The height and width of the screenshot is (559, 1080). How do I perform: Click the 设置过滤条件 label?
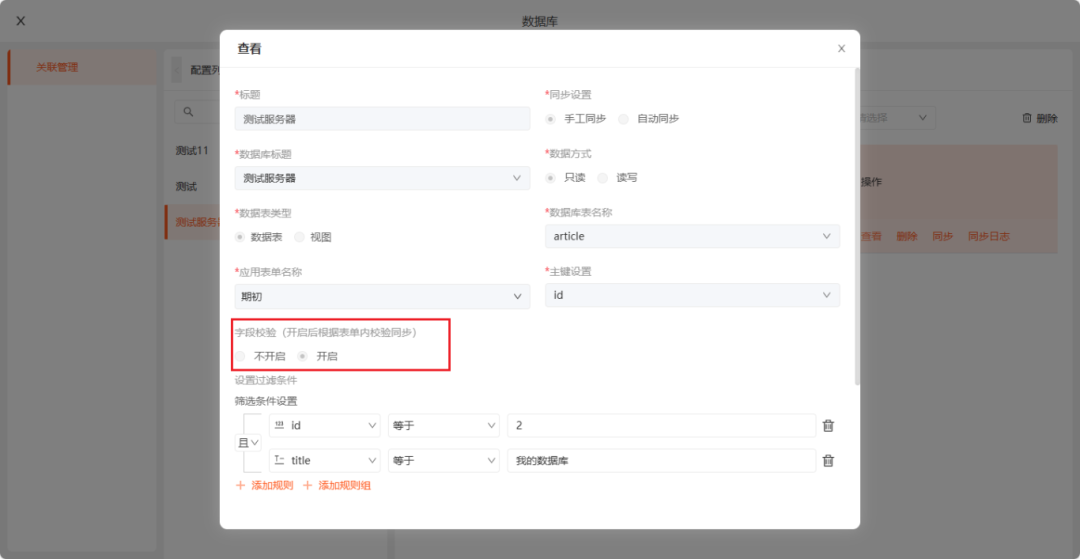[266, 379]
